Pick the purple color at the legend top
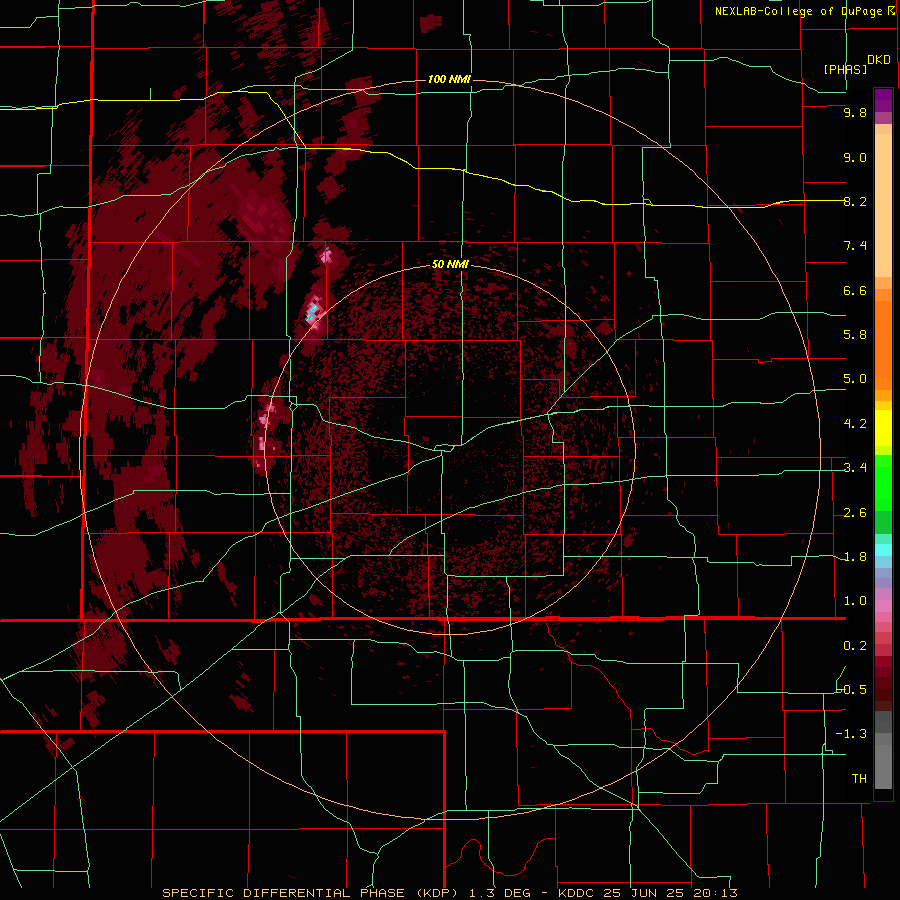Screen dimensions: 900x900 click(883, 100)
